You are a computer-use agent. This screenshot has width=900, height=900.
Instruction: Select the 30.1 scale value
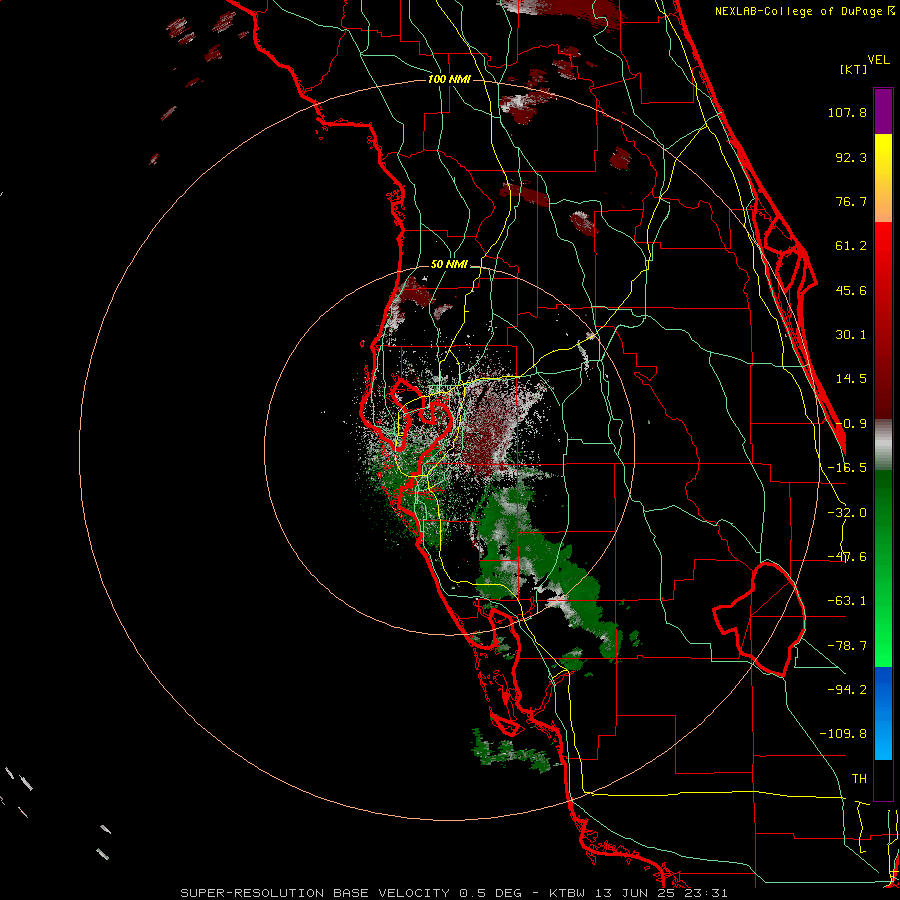[x=851, y=335]
